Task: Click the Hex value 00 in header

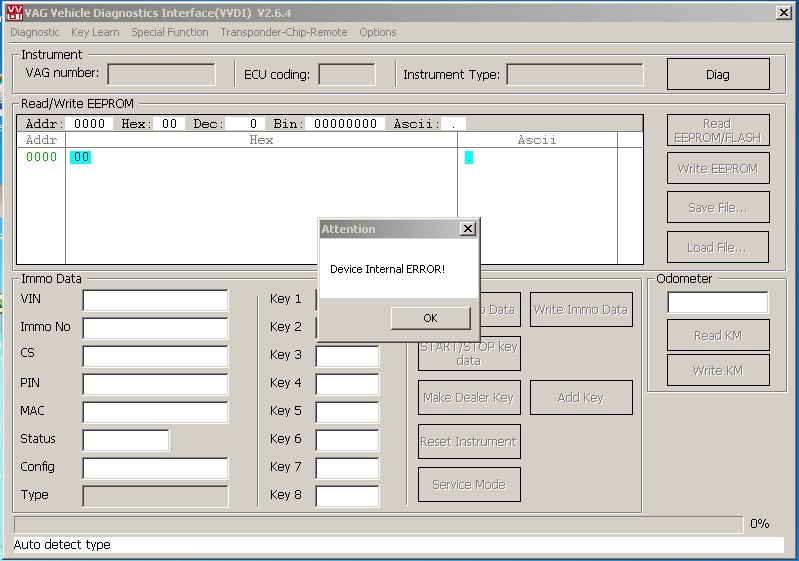Action: coord(169,124)
